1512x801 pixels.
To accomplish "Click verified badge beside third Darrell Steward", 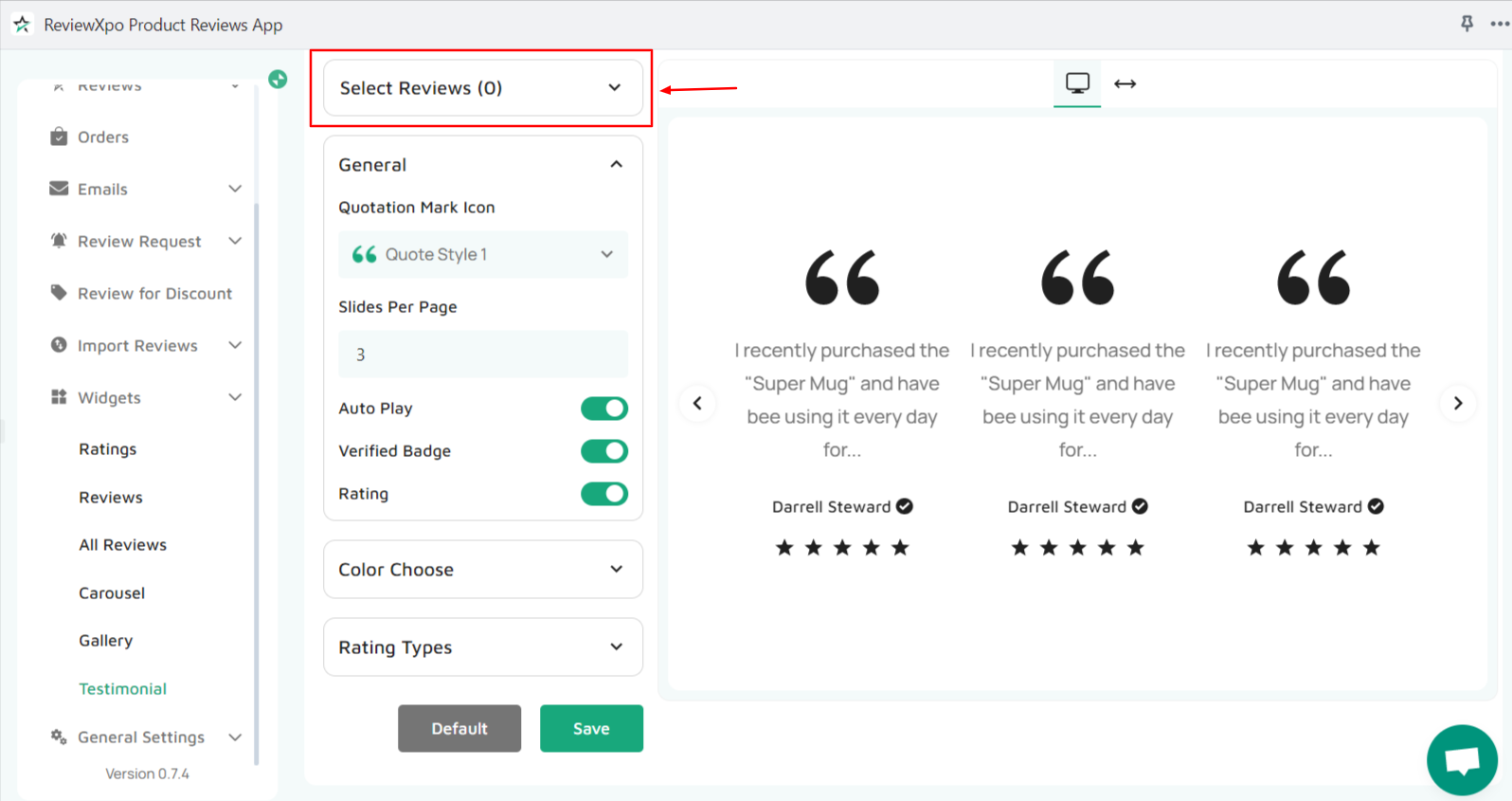I will point(1376,506).
